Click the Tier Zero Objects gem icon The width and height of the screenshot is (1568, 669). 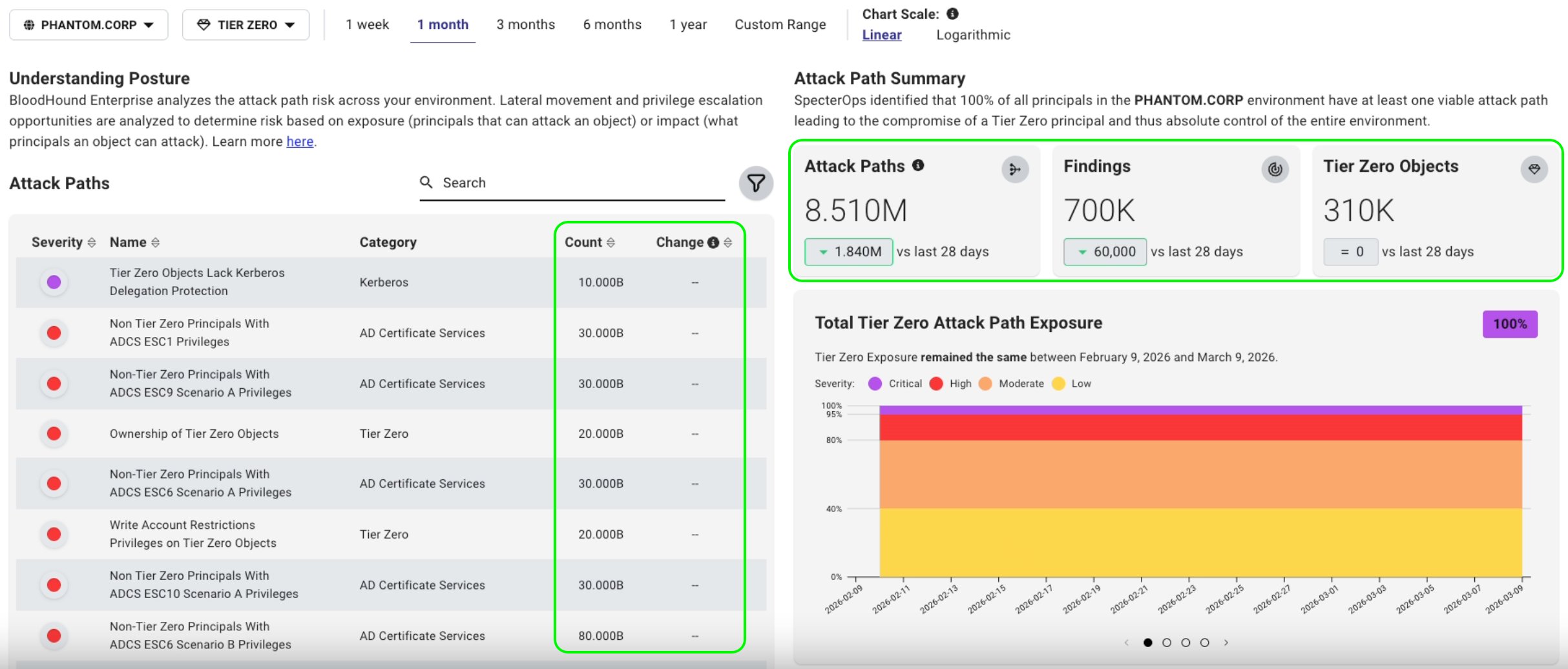click(x=1534, y=169)
